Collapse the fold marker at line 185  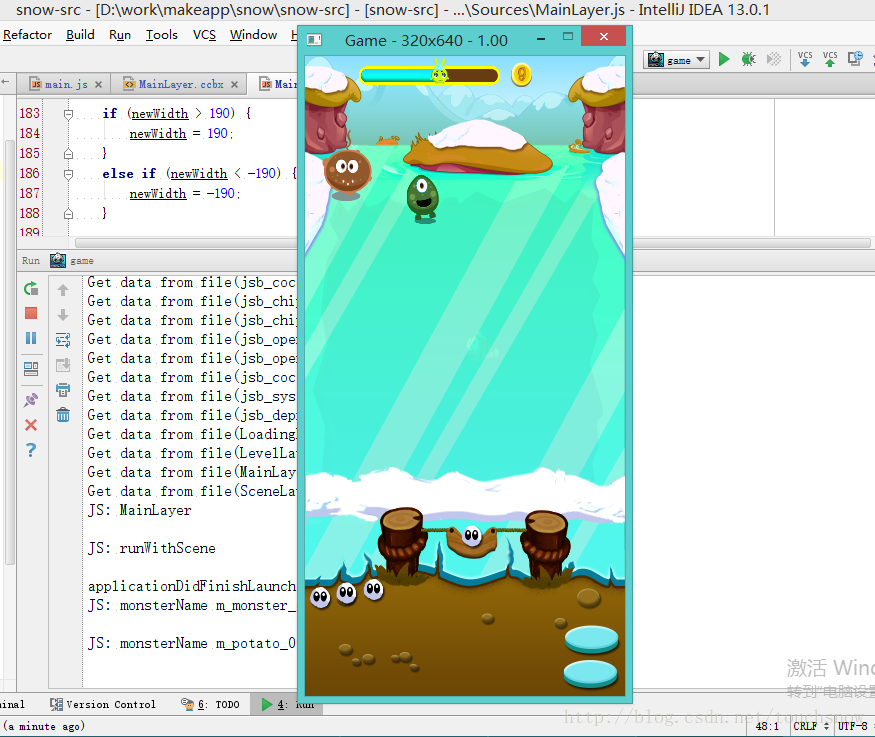click(x=68, y=154)
